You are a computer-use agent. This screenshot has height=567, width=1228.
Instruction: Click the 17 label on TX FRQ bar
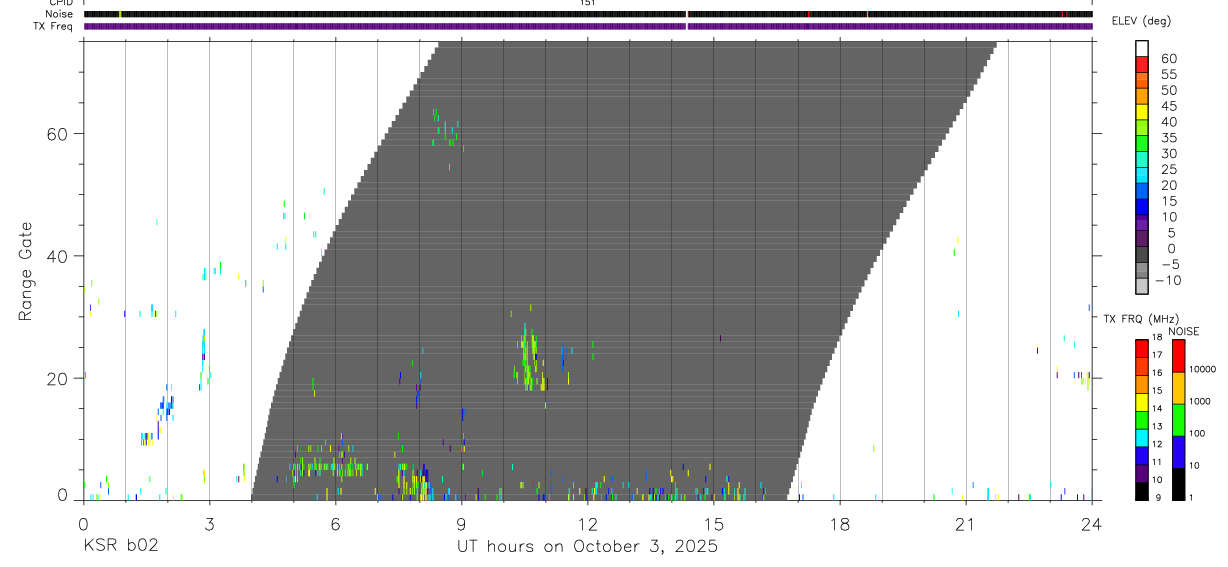(x=1157, y=355)
